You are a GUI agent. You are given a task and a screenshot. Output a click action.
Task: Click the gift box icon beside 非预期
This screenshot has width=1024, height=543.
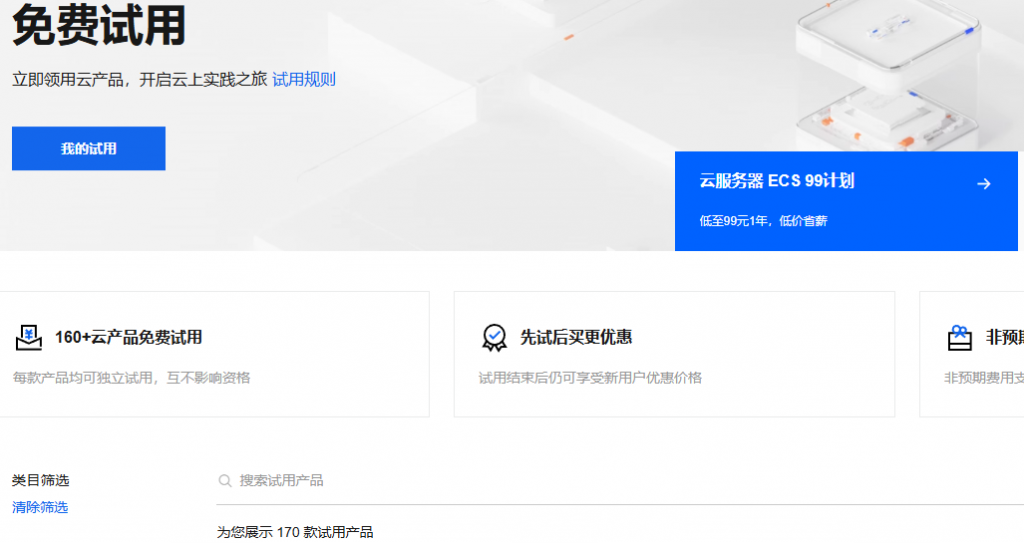tap(959, 338)
